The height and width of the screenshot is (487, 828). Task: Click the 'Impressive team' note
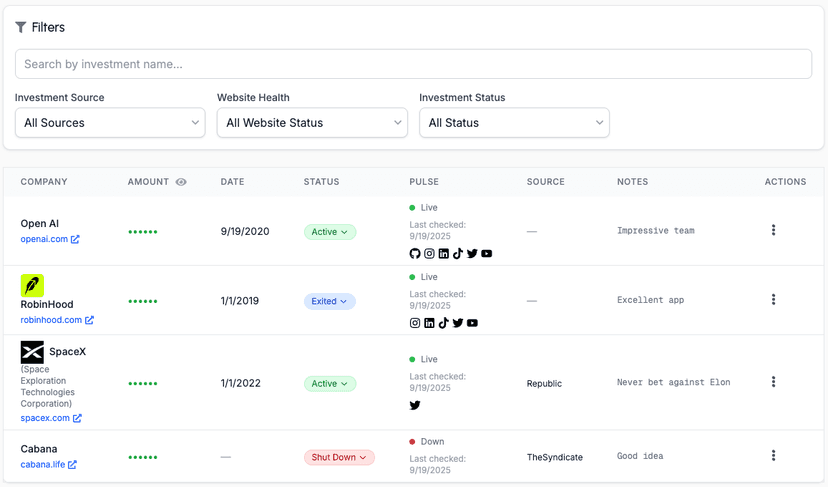656,231
